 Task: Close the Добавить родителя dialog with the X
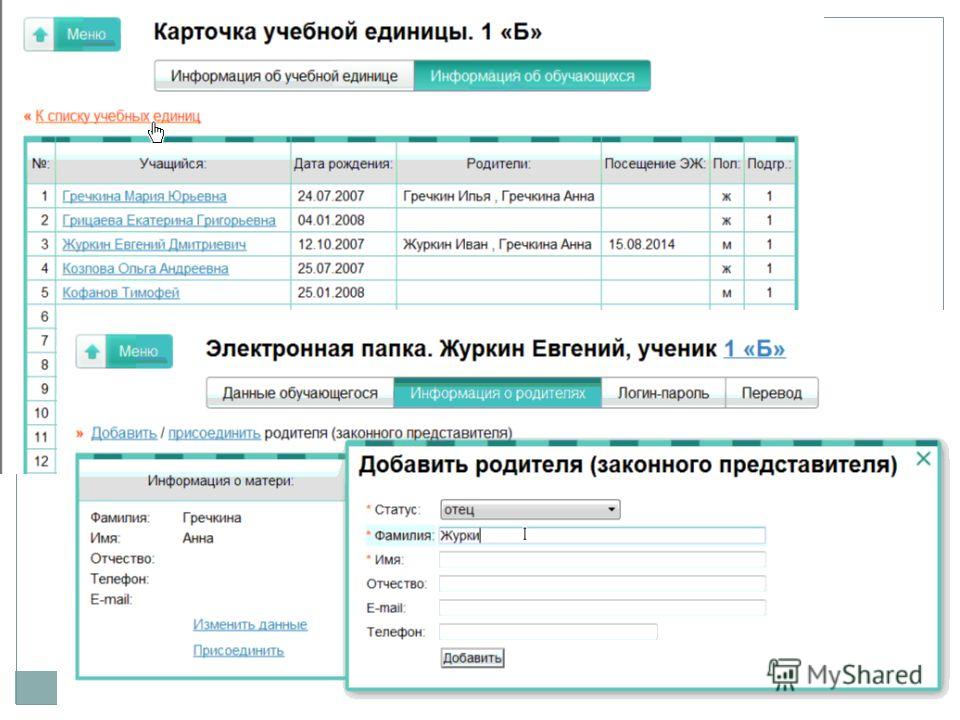923,458
